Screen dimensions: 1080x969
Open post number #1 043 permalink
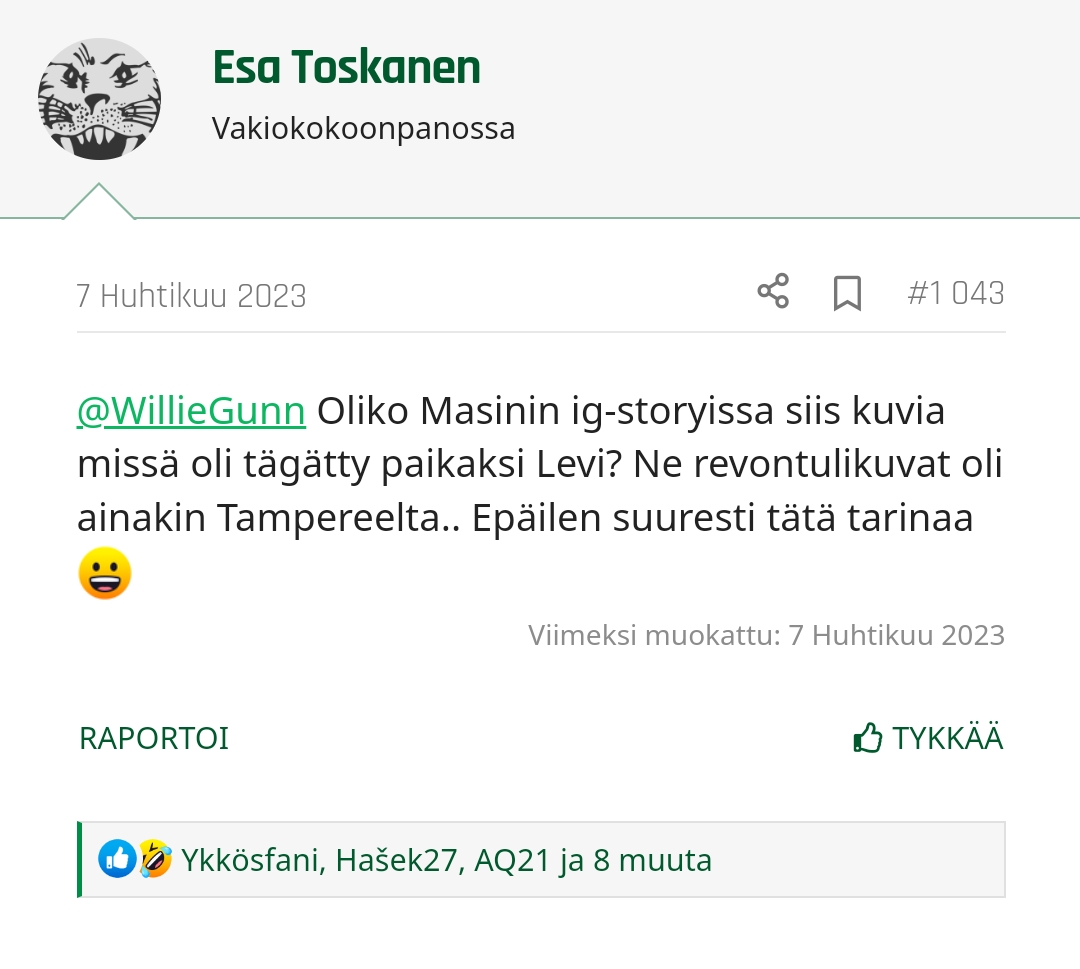point(956,293)
